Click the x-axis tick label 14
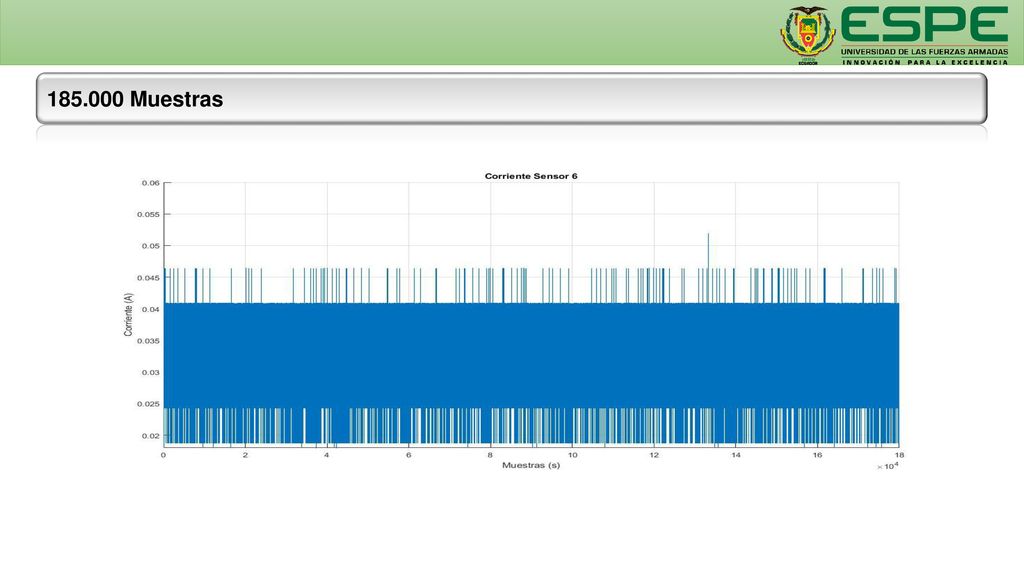Image resolution: width=1024 pixels, height=576 pixels. pyautogui.click(x=736, y=455)
